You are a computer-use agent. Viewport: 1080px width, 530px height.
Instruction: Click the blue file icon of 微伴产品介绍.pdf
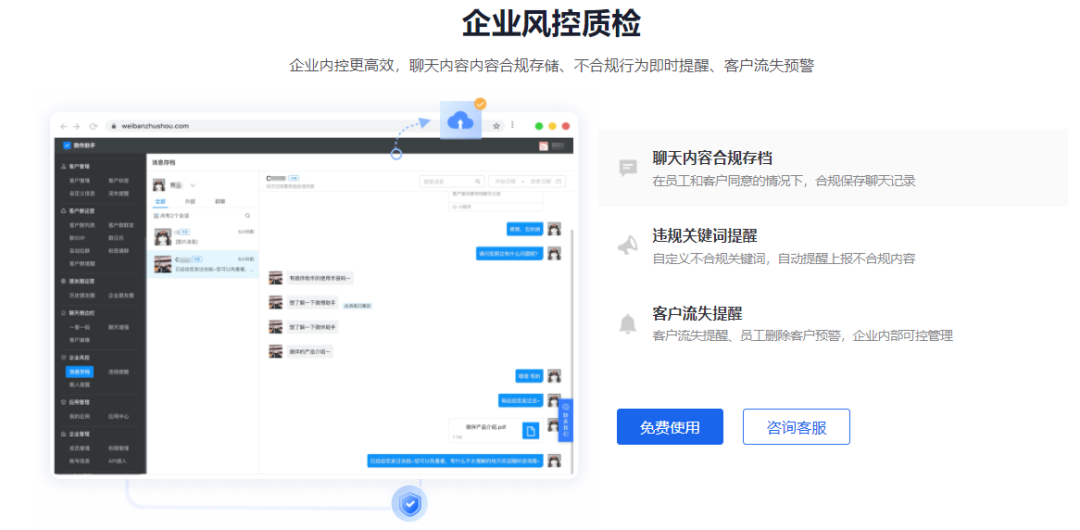click(x=530, y=431)
